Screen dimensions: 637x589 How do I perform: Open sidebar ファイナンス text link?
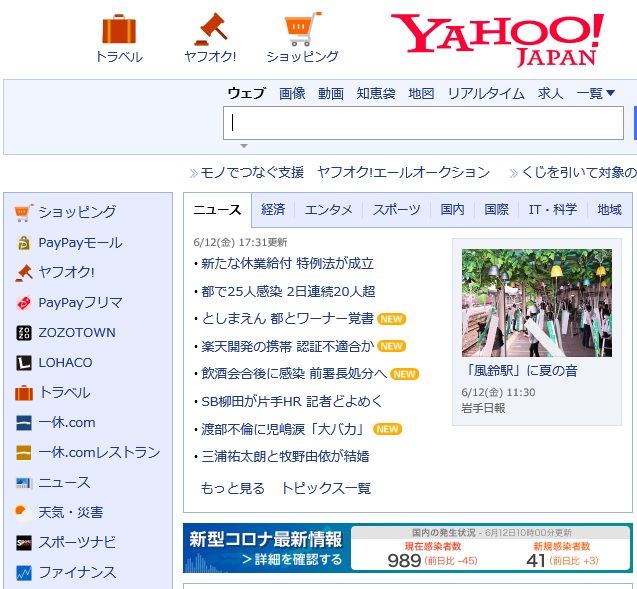pyautogui.click(x=77, y=573)
